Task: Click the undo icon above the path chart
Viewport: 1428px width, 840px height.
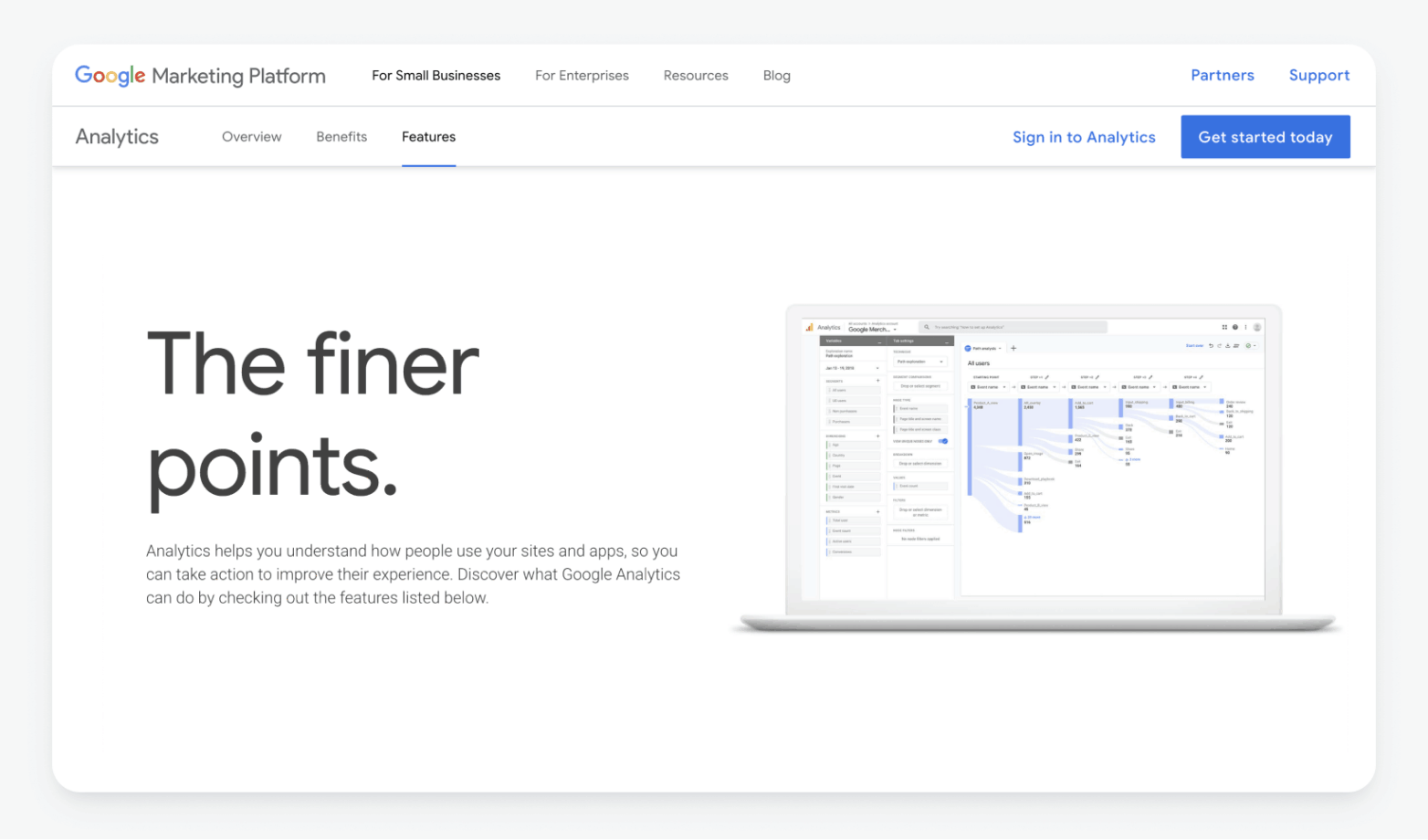Action: tap(1212, 345)
